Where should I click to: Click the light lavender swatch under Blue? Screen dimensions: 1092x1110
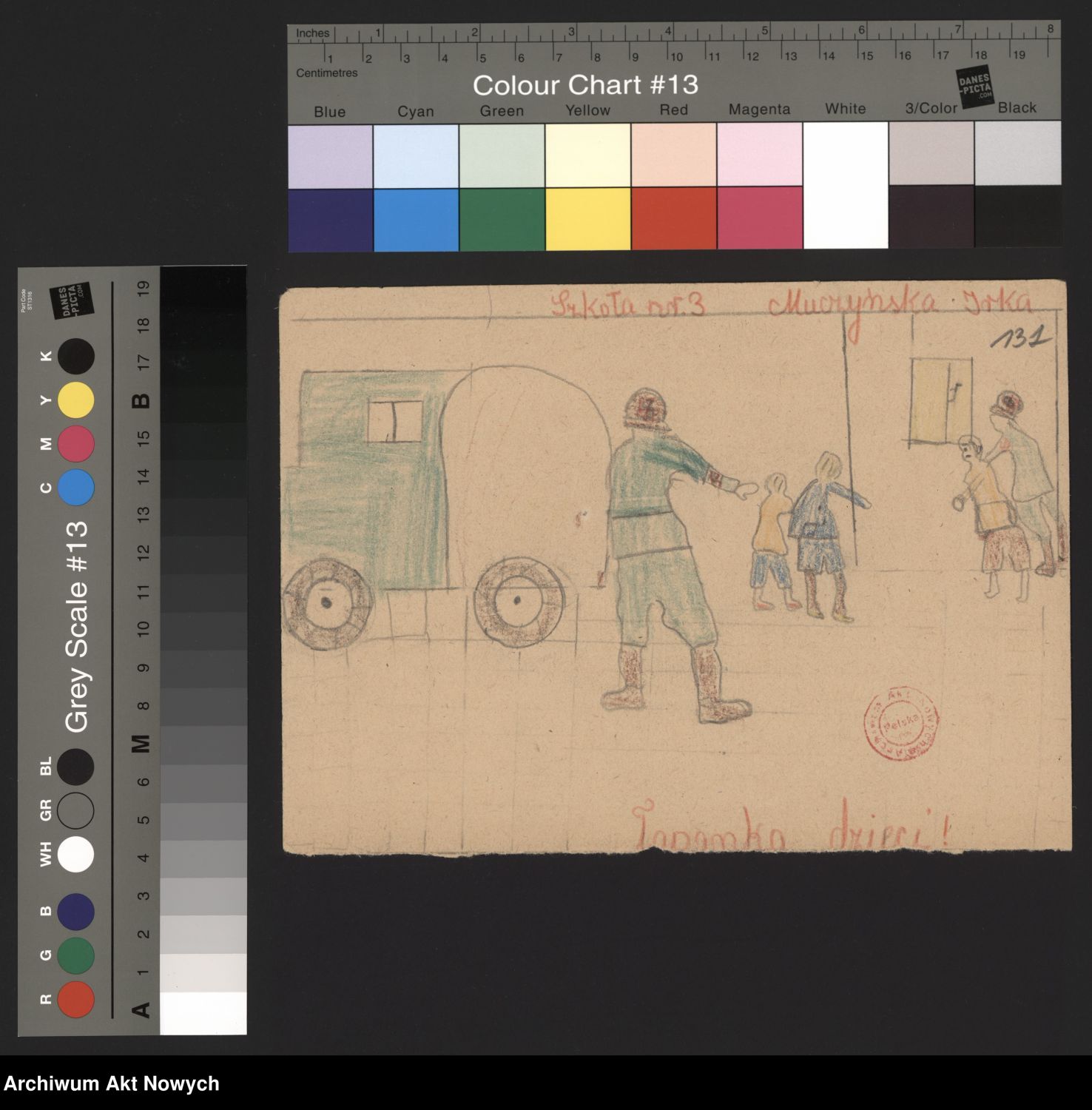[330, 157]
